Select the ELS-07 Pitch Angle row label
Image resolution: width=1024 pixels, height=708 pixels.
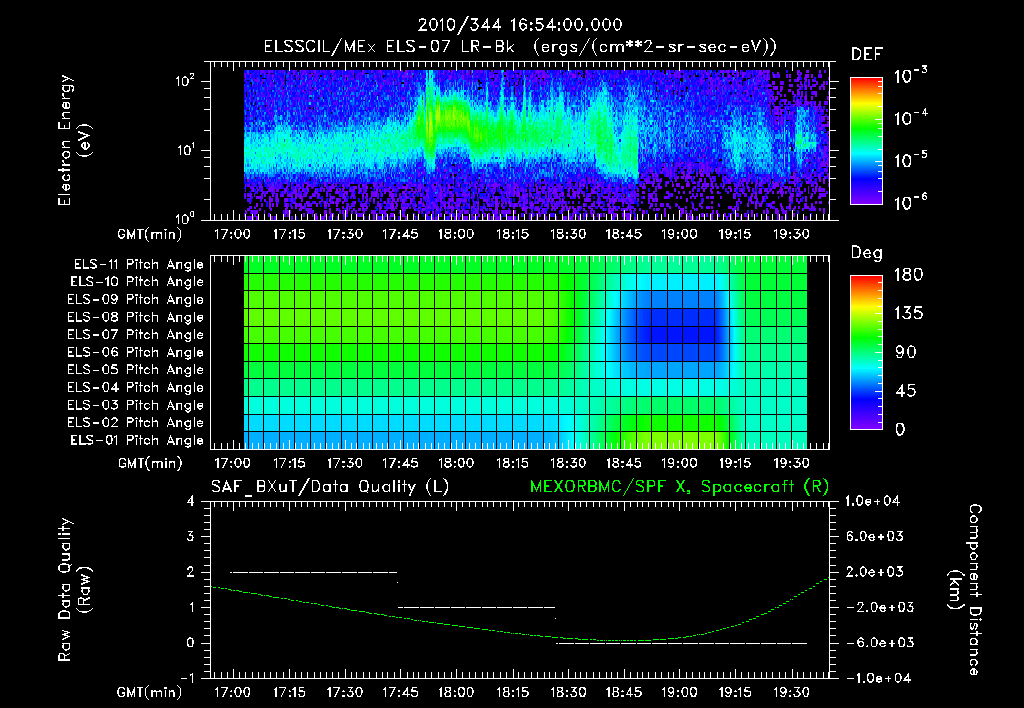pyautogui.click(x=136, y=334)
